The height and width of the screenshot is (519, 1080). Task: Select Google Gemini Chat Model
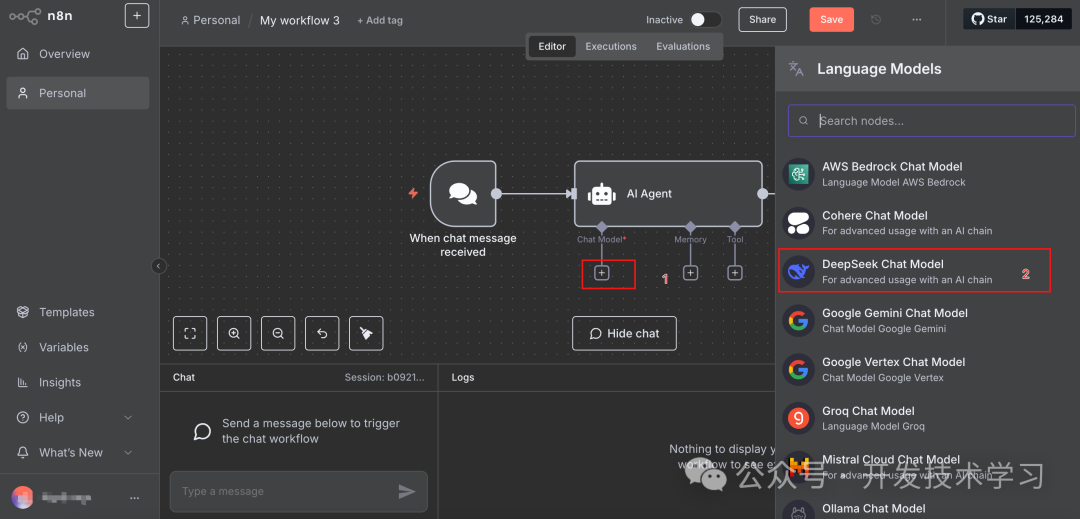(x=927, y=320)
